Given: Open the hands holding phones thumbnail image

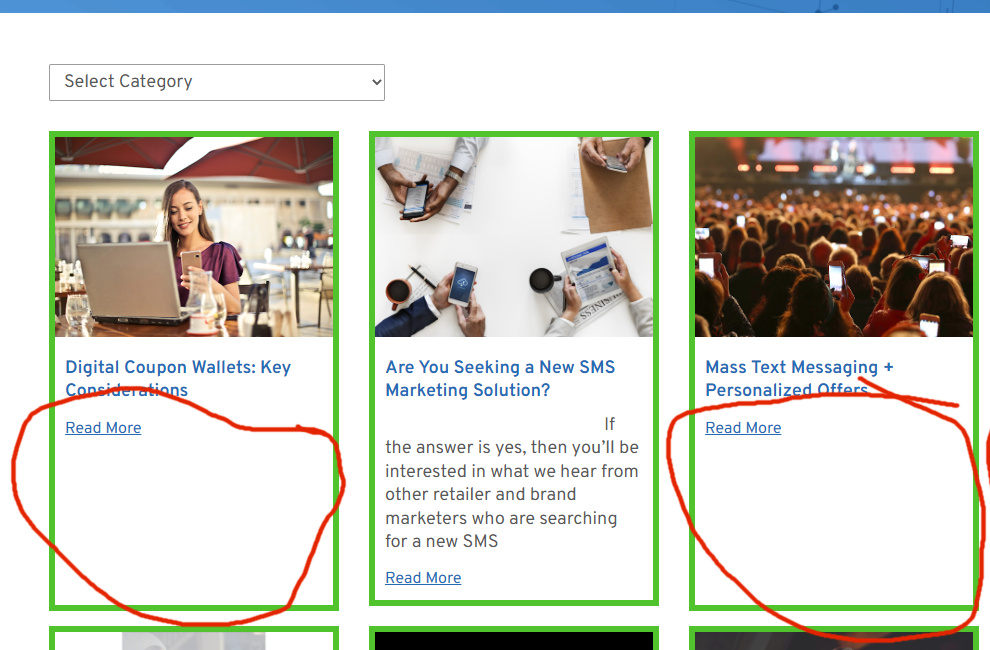Looking at the screenshot, I should click(x=514, y=237).
